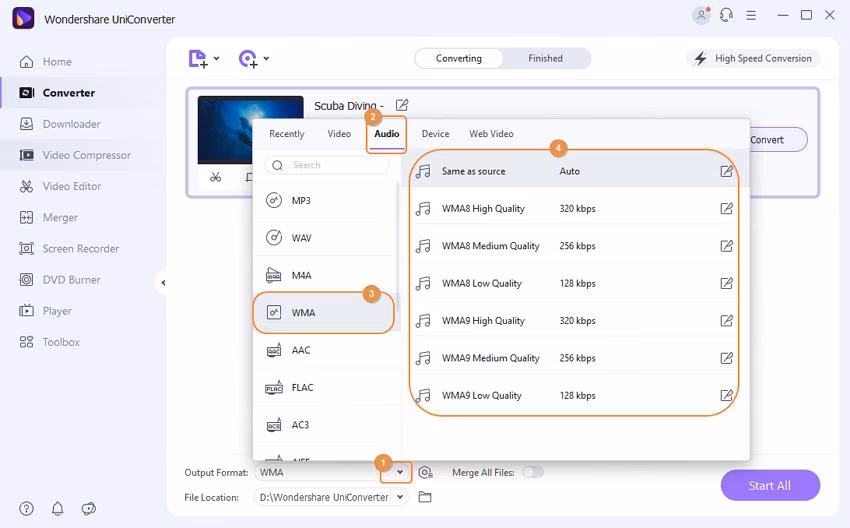Viewport: 850px width, 528px height.
Task: Expand the Output Format dropdown arrow
Action: pos(400,472)
